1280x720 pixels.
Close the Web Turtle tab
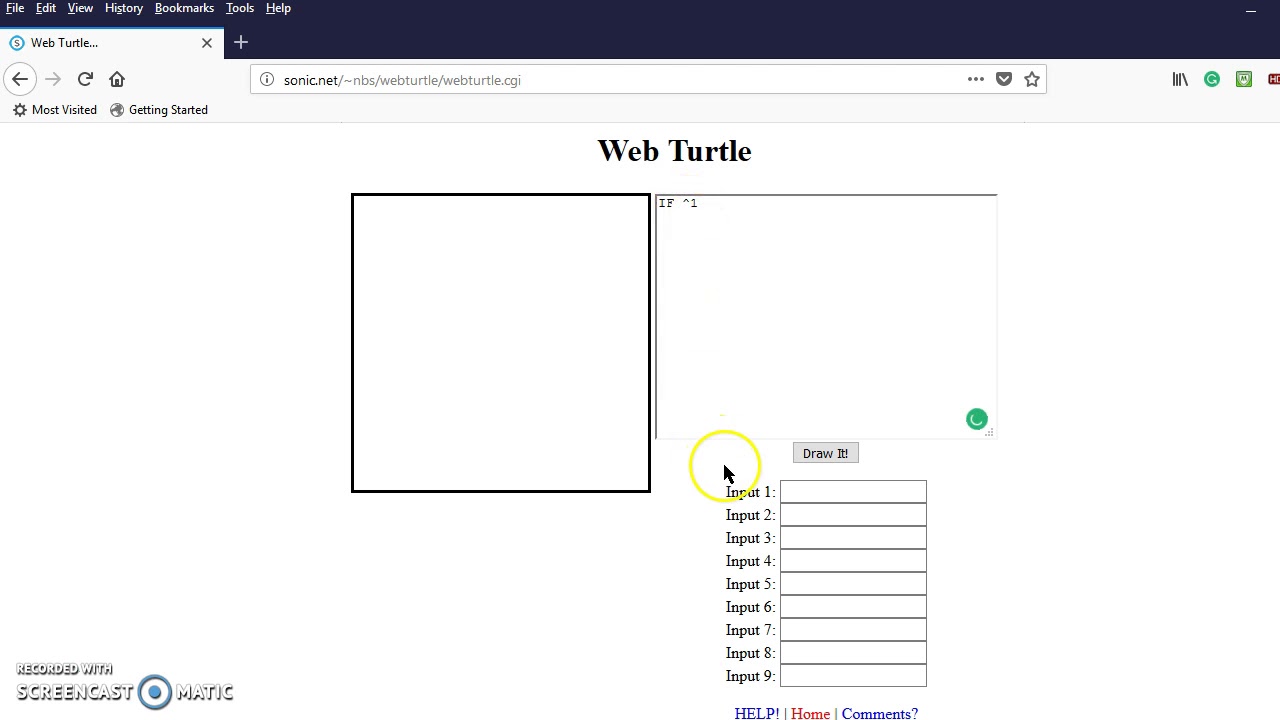click(207, 43)
